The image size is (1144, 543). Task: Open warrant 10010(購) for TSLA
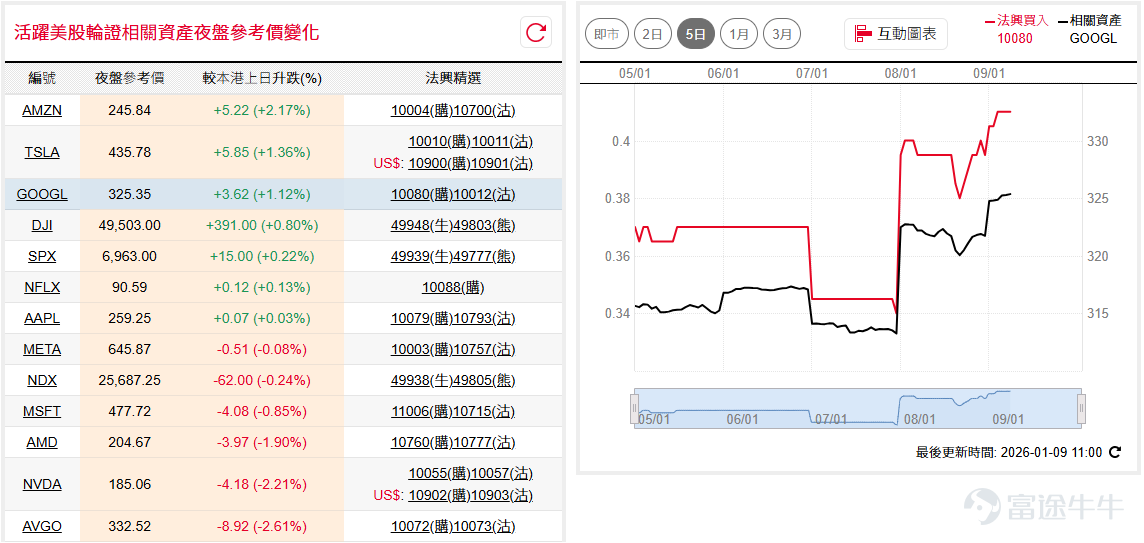click(x=439, y=142)
